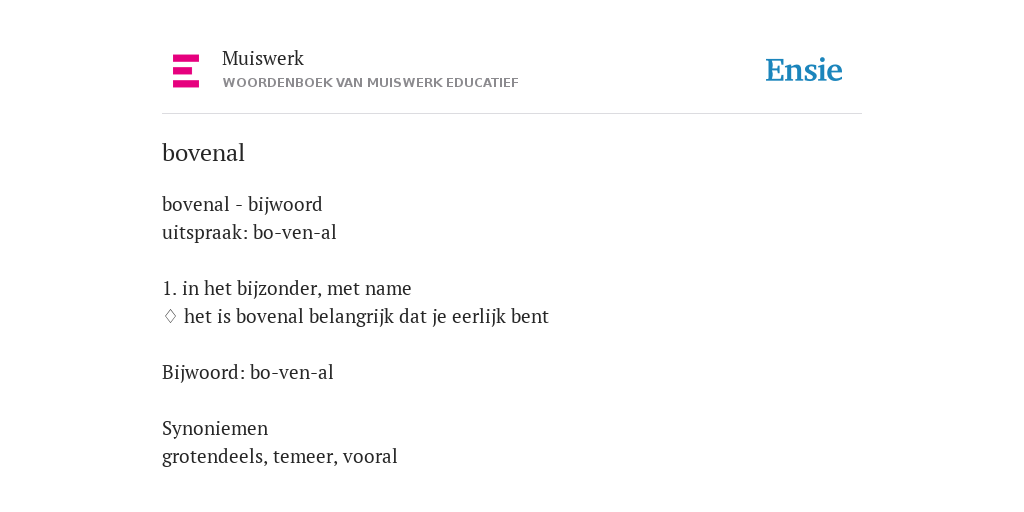Select Woordenboek van Muiswerk Educatief subtitle
The image size is (1024, 512).
click(370, 83)
